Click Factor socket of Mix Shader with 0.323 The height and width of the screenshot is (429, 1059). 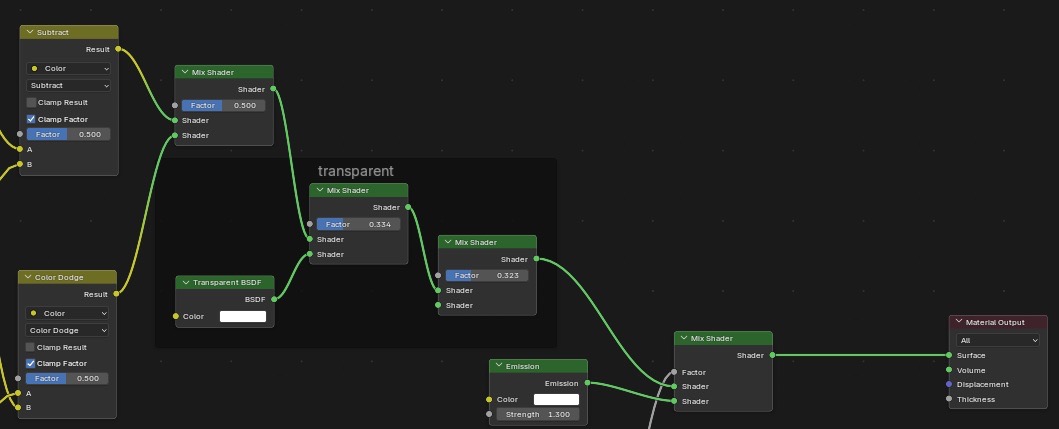coord(438,276)
